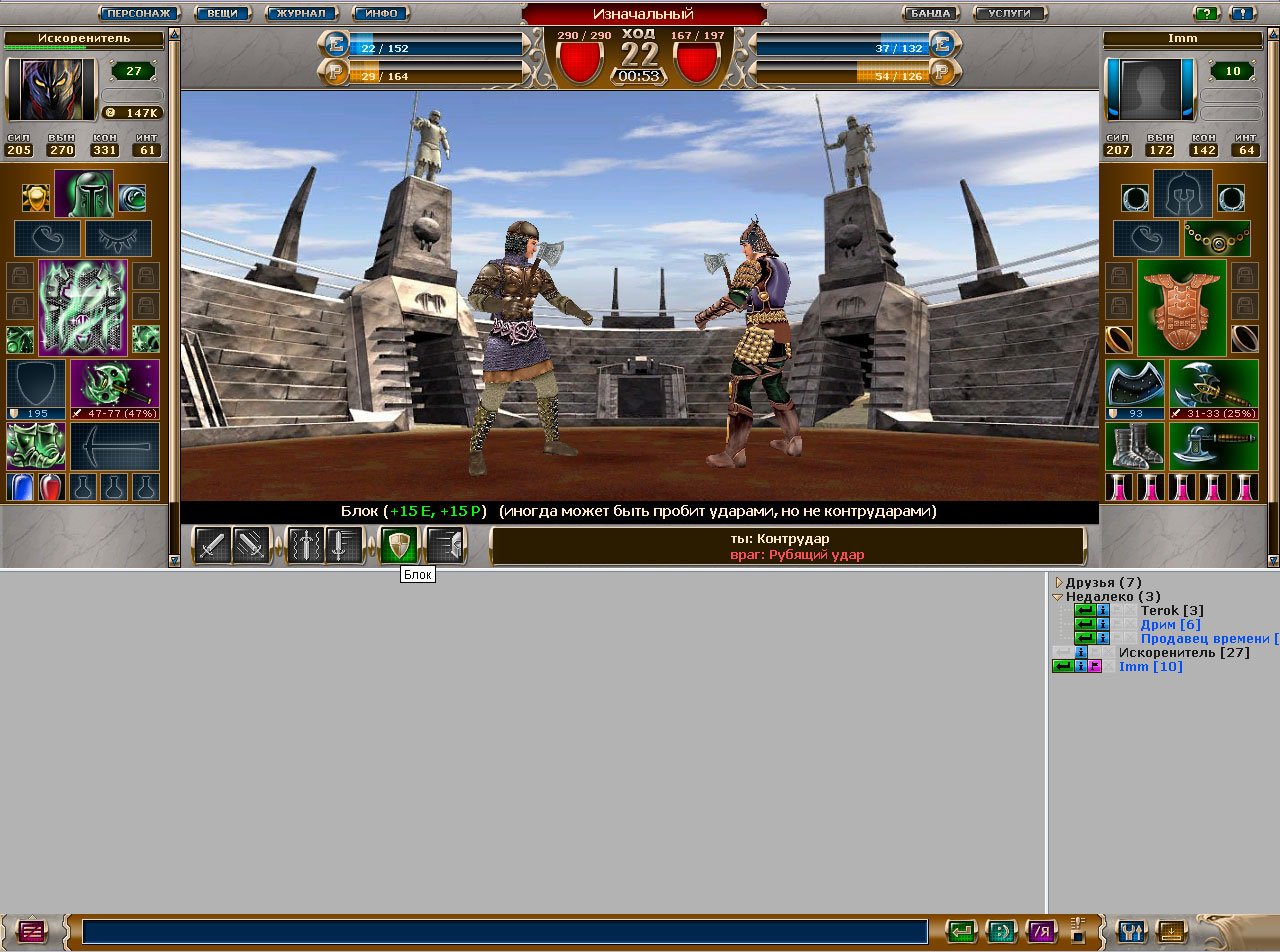Click Imm's opponent portrait

pos(1150,89)
